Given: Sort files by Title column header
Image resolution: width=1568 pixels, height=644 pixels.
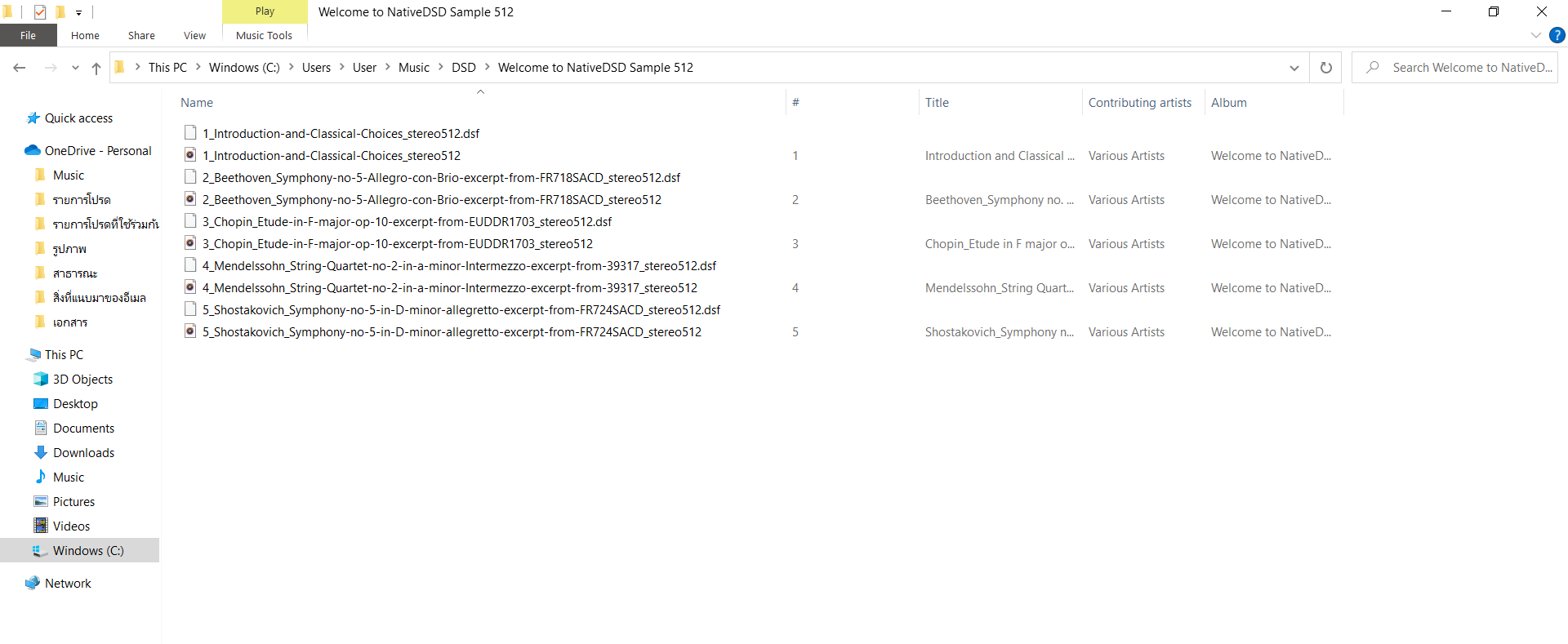Looking at the screenshot, I should point(937,102).
